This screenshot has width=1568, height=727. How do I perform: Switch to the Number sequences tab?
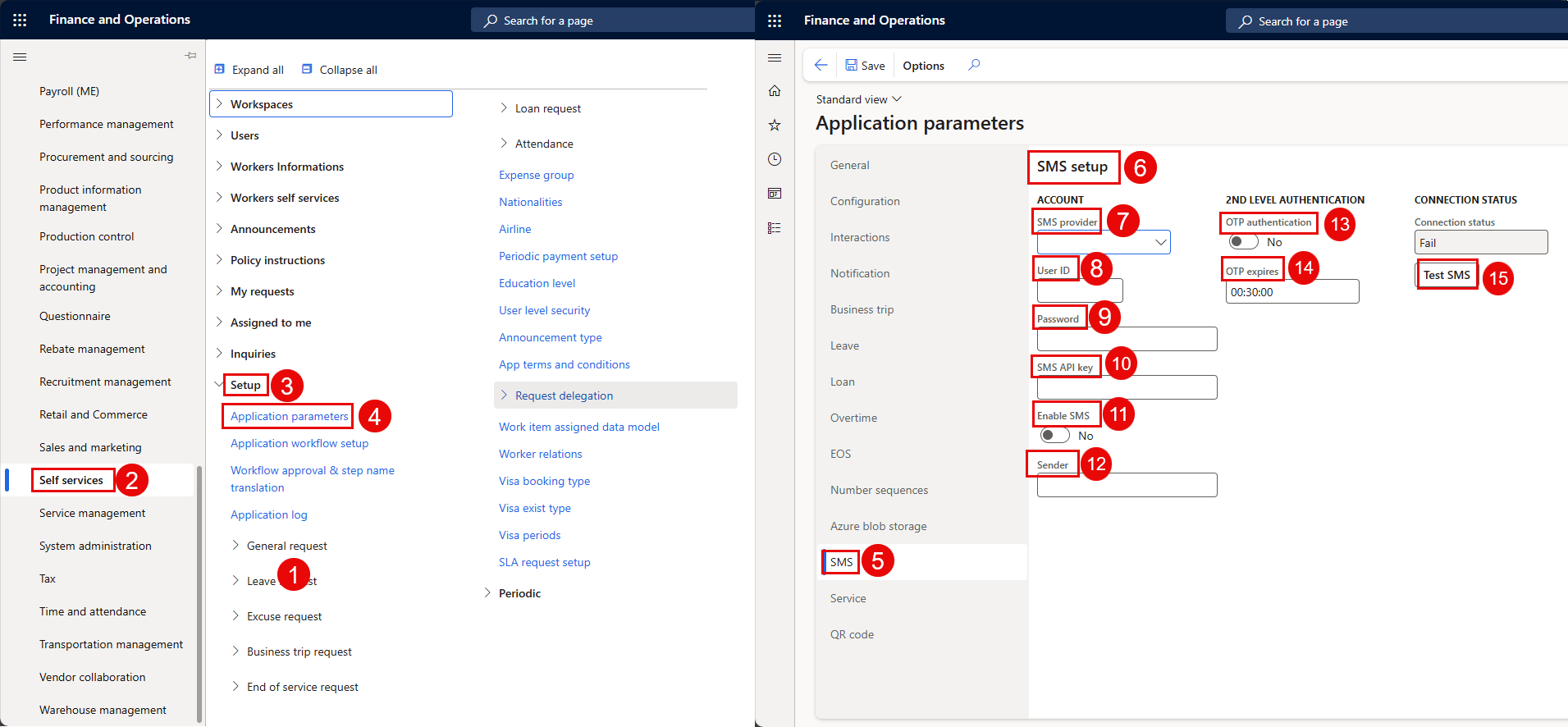tap(879, 490)
